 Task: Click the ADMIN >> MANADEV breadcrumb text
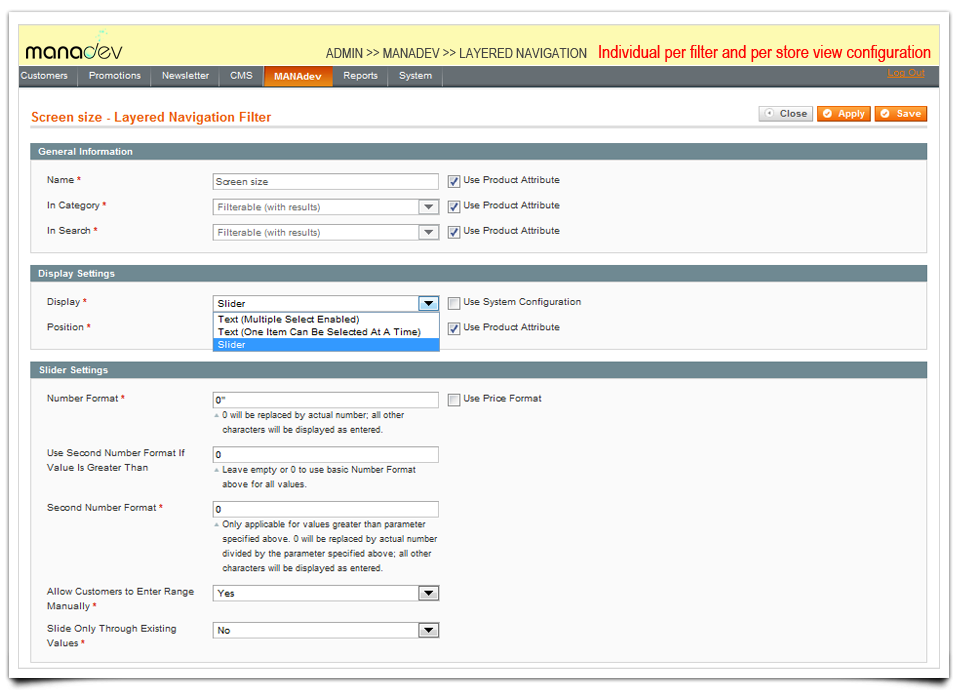[x=456, y=53]
